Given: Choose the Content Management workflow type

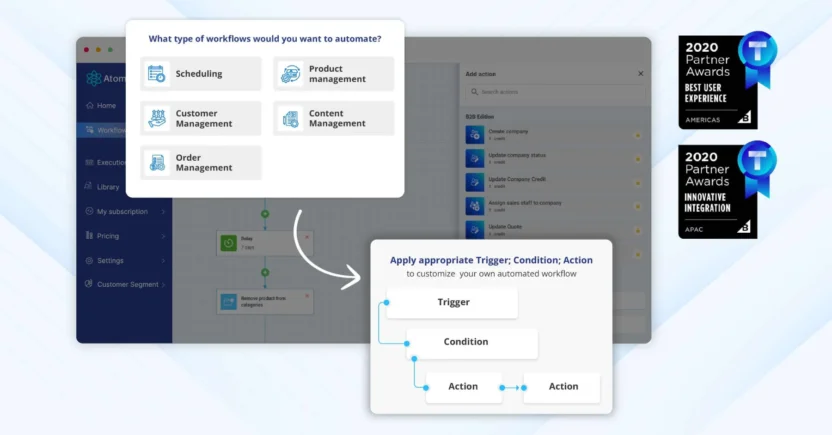Looking at the screenshot, I should (x=334, y=118).
